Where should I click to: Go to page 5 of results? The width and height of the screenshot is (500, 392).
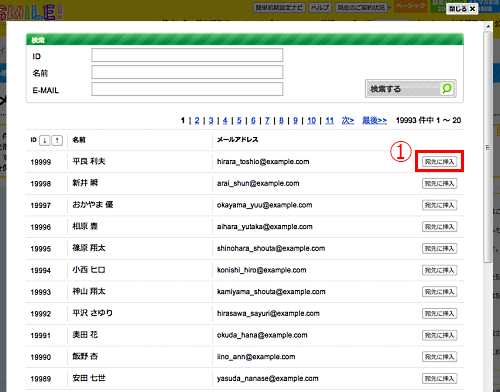(239, 120)
